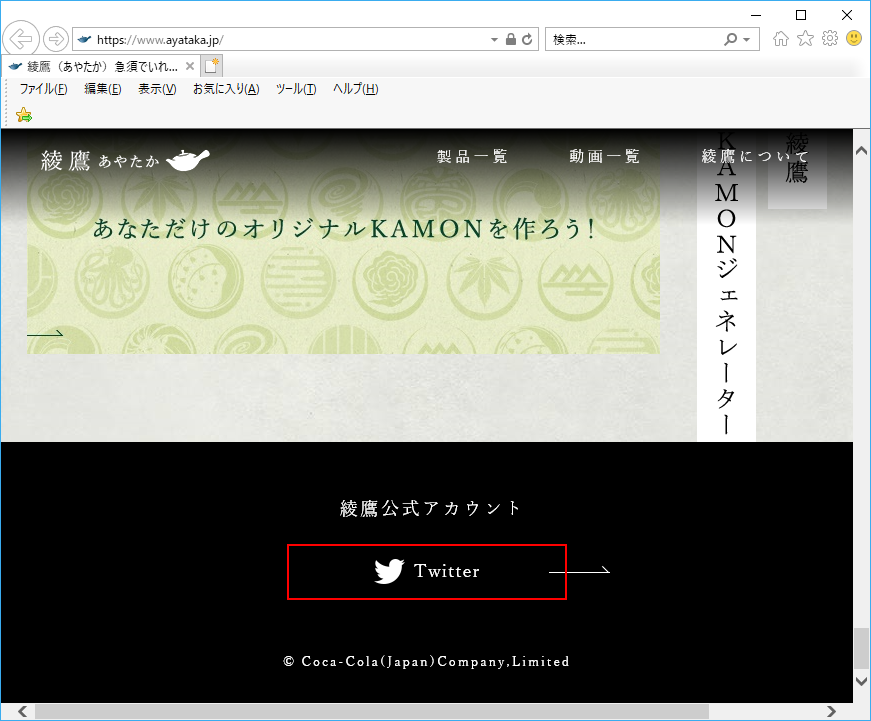Minimize the browser window
Screen dimensions: 871x721
755,15
